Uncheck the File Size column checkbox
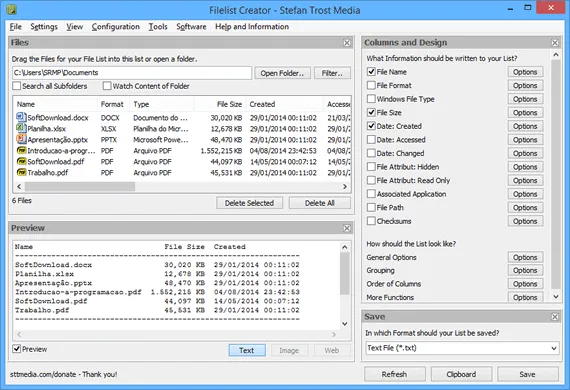Screen dimensions: 570x390 point(371,112)
